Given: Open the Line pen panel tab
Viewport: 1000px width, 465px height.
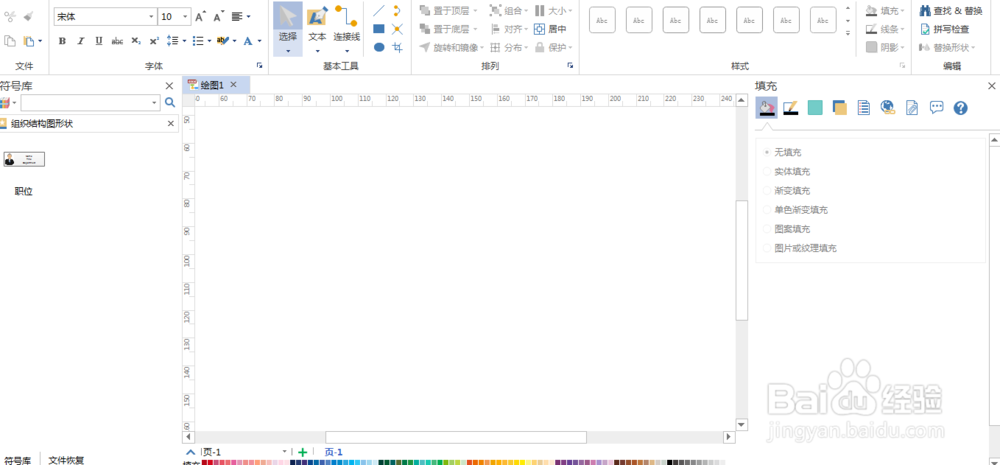Looking at the screenshot, I should 791,108.
